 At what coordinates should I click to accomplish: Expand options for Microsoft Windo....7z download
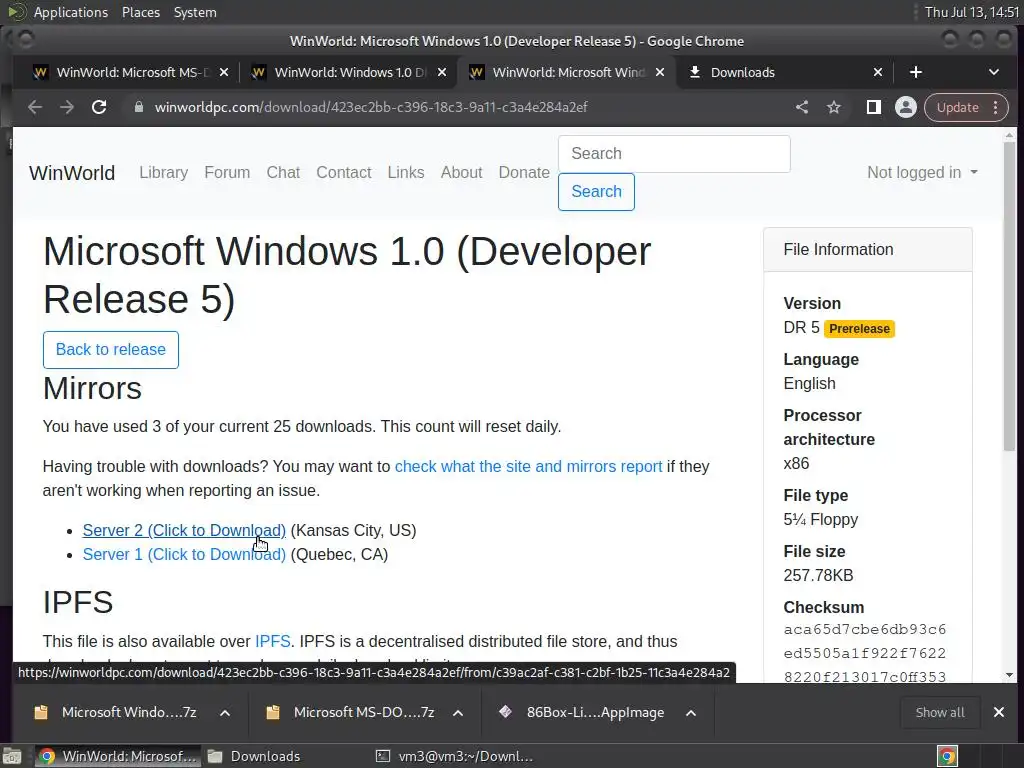pos(225,712)
